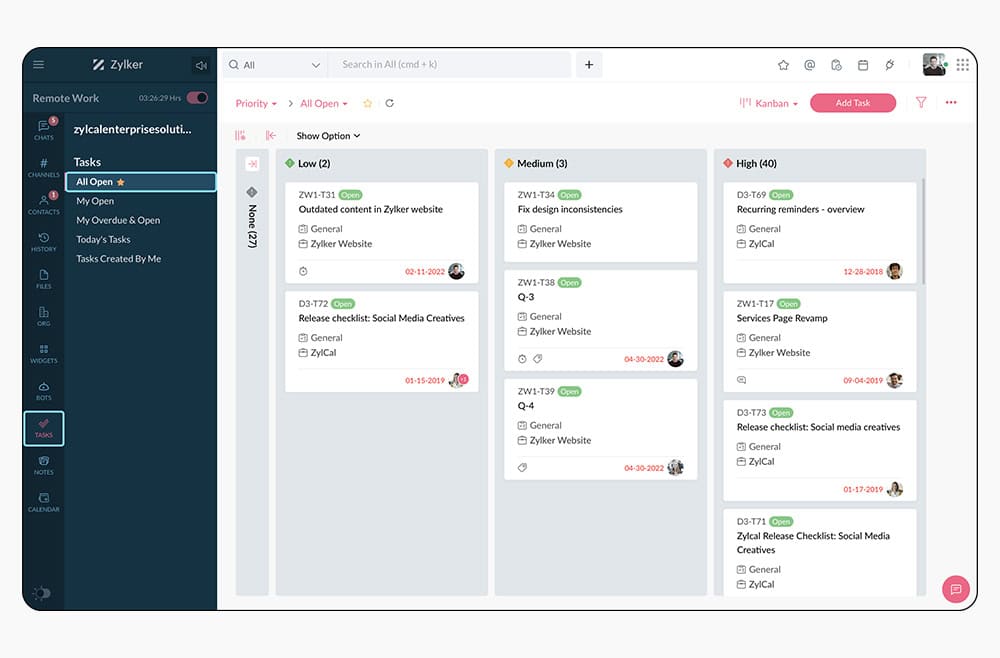Open the plug integrations icon in top bar
Image resolution: width=1000 pixels, height=658 pixels.
coord(890,64)
